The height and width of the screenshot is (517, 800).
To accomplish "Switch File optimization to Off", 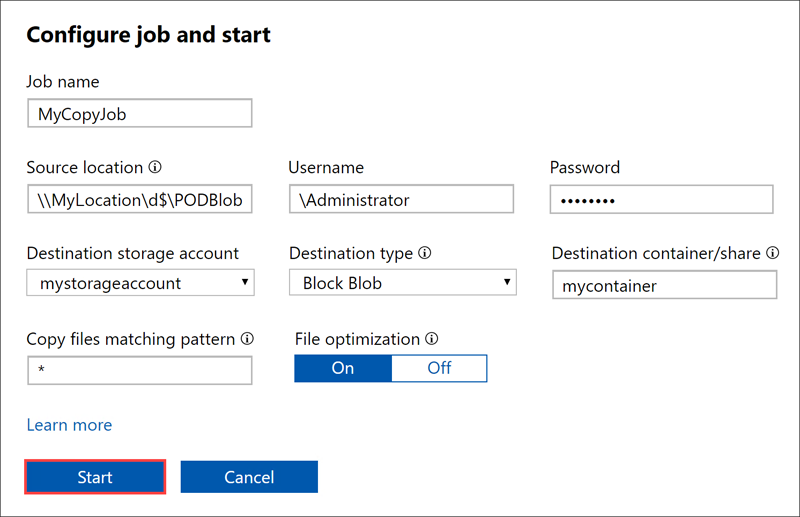I will click(439, 368).
